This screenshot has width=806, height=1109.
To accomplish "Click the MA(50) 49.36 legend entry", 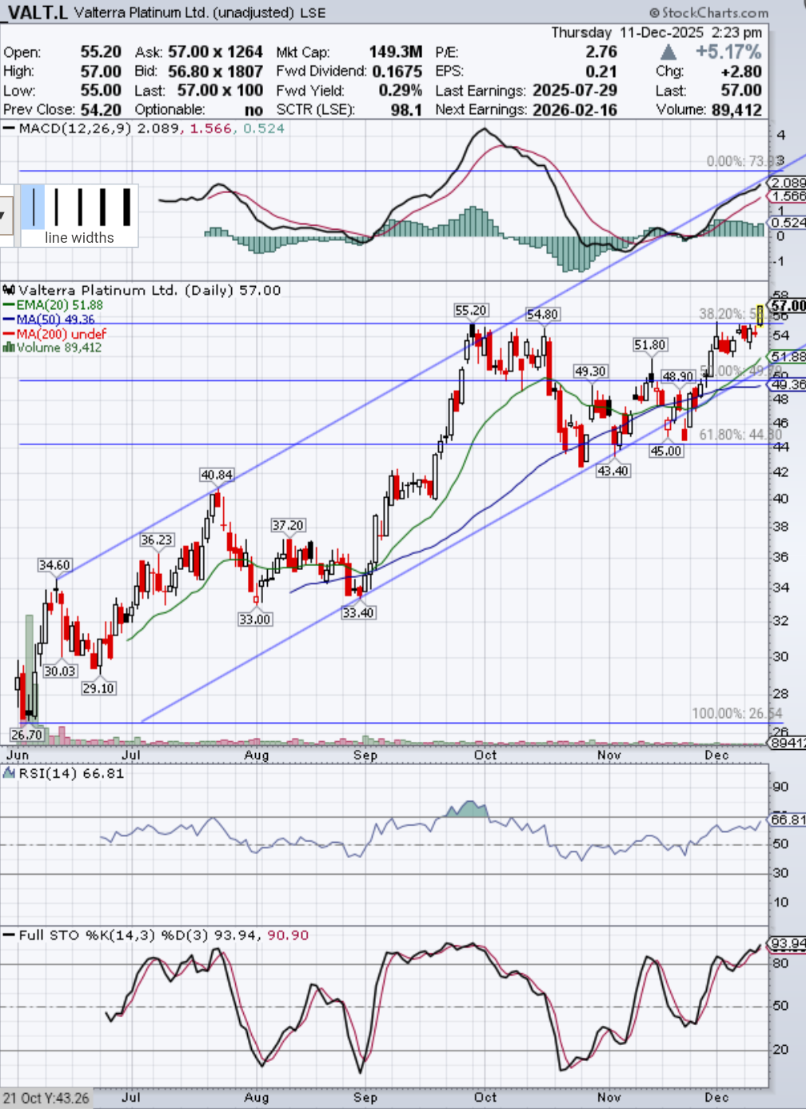I will tap(56, 320).
